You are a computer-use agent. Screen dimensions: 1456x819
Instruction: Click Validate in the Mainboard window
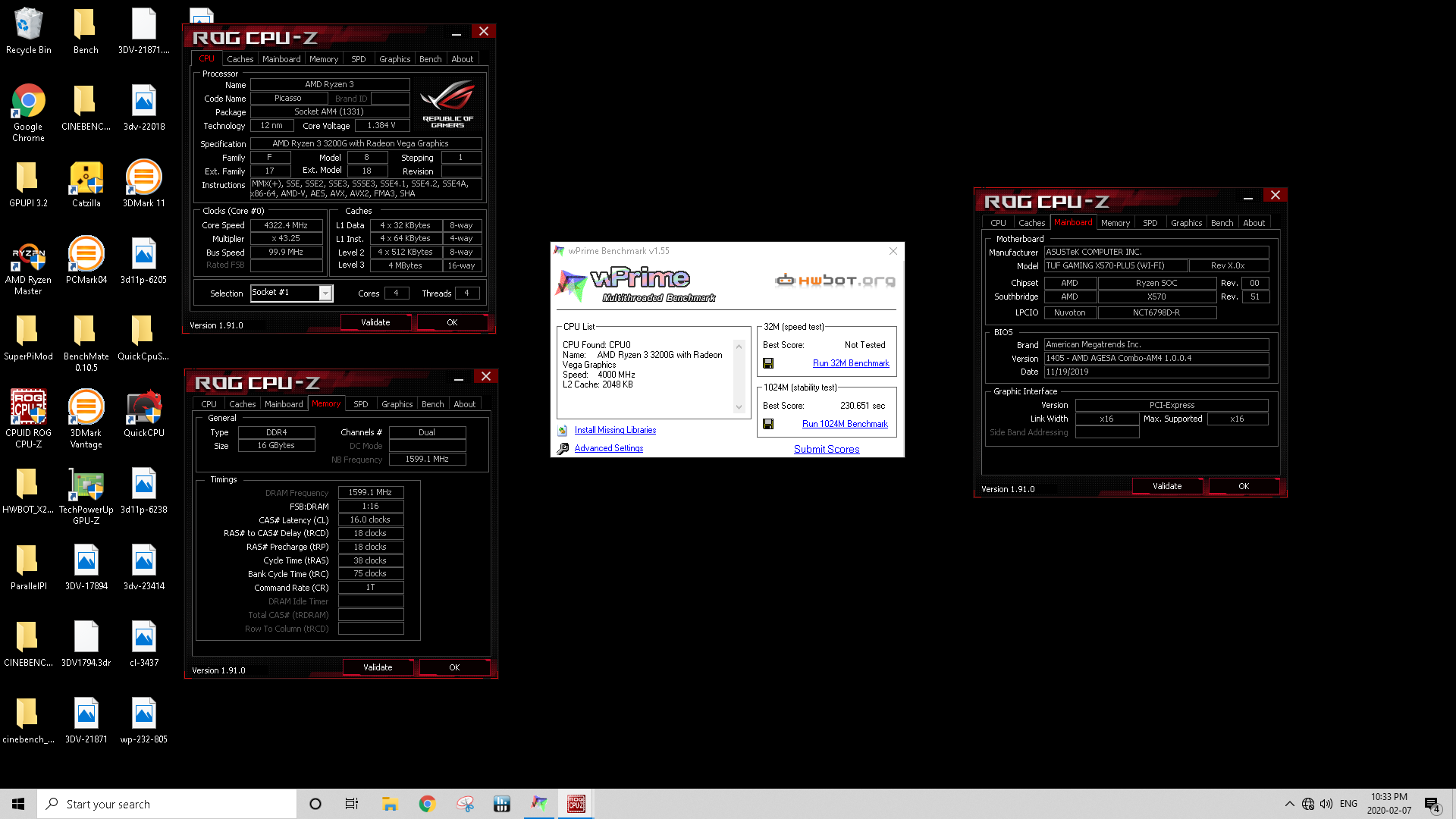tap(1167, 486)
